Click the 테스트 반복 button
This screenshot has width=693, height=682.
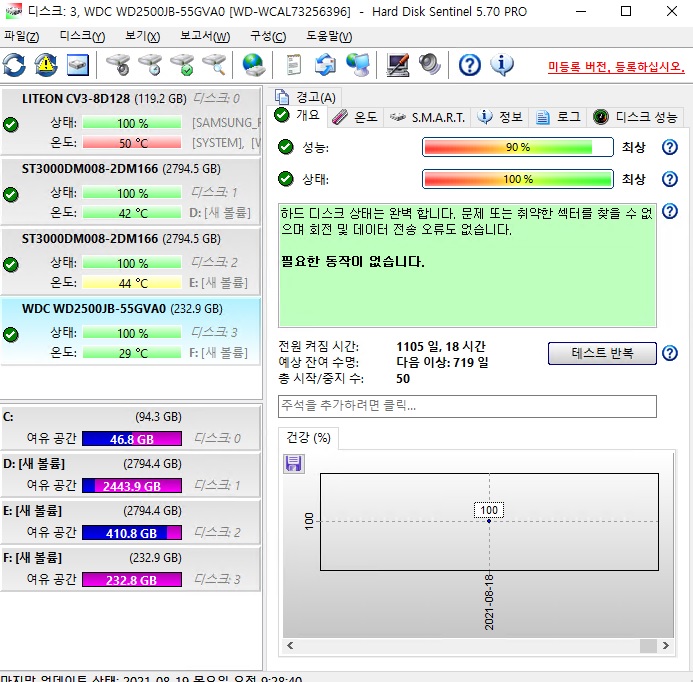click(x=602, y=353)
